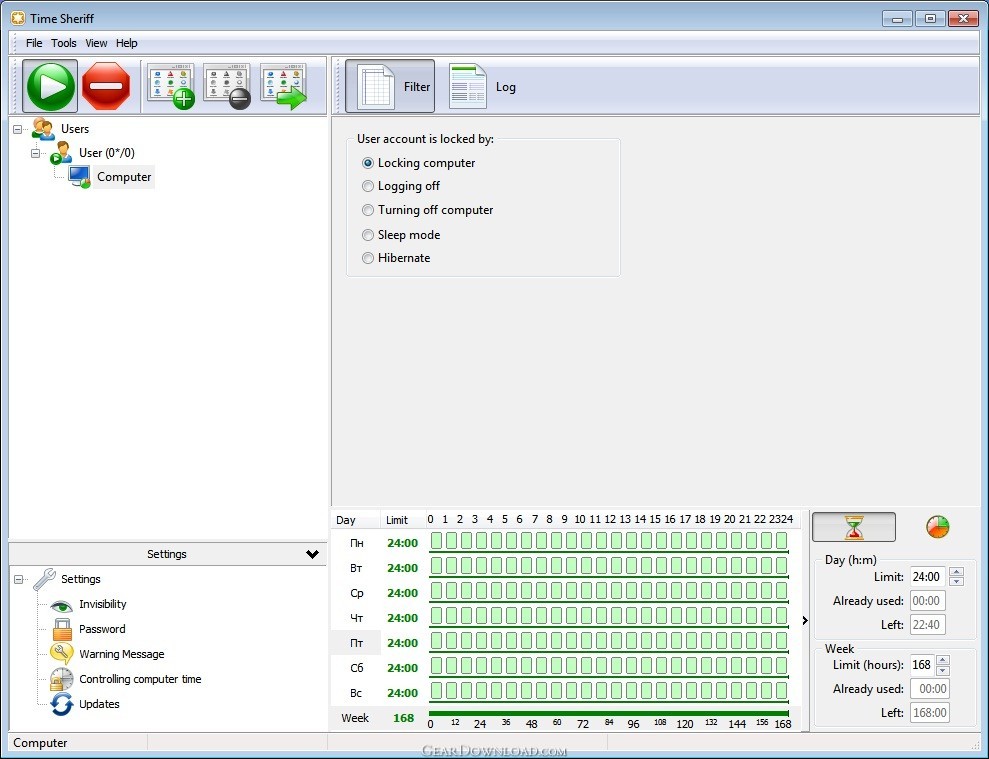Choose the Sleep mode option
989x759 pixels.
click(401, 235)
